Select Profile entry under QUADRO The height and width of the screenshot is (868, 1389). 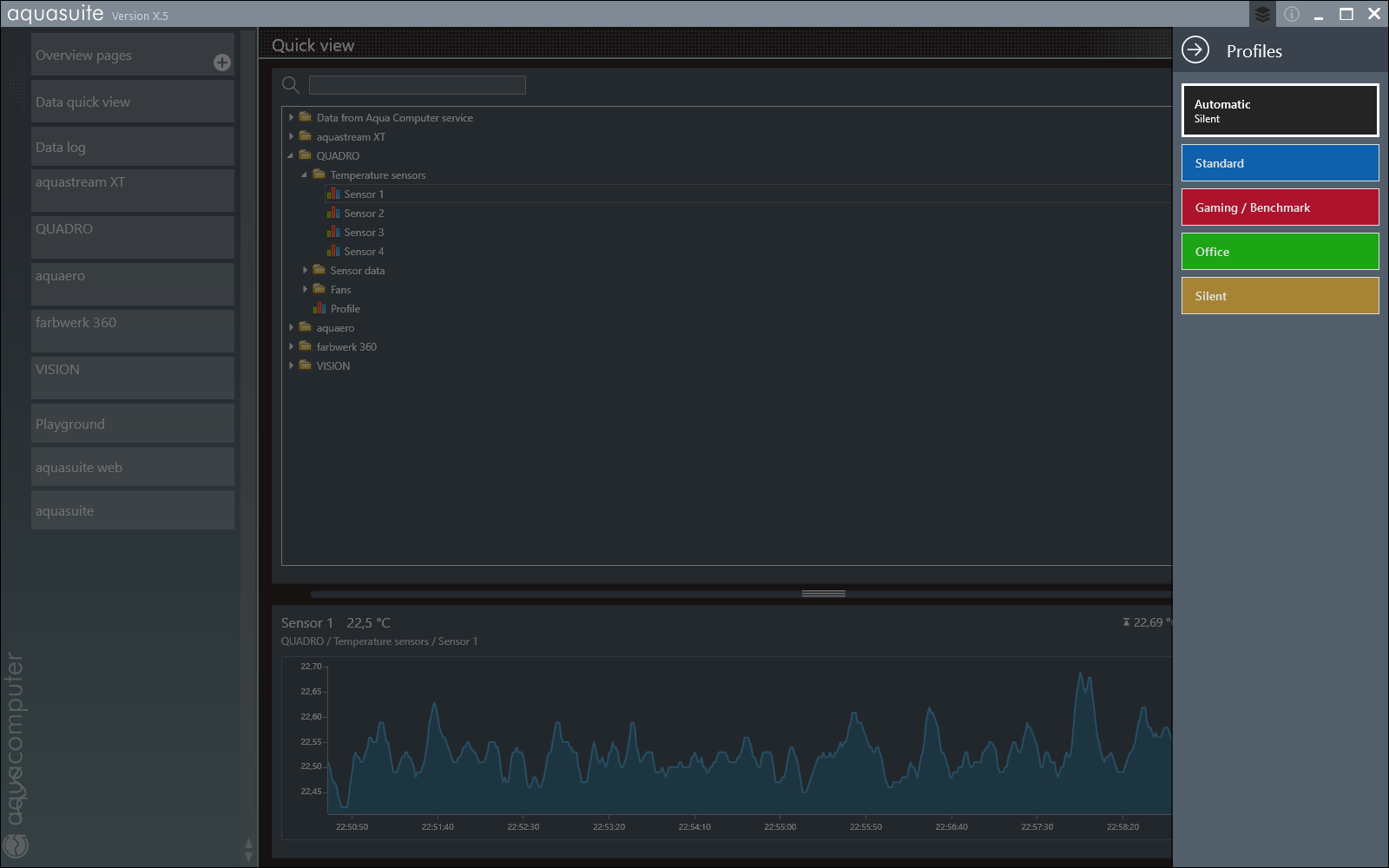point(345,309)
